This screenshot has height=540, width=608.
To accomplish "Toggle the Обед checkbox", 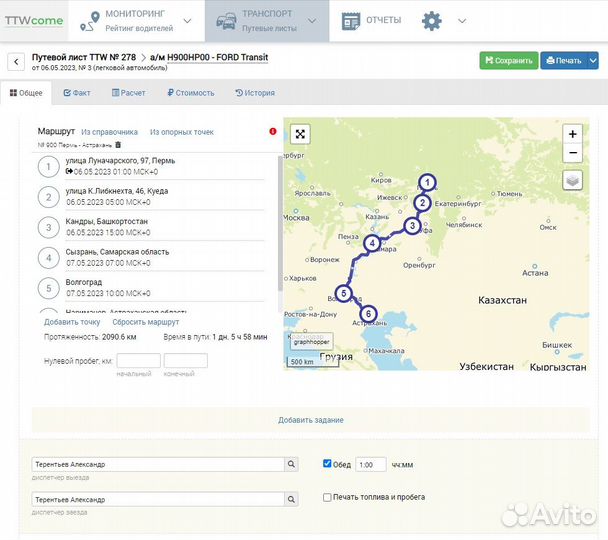I will coord(327,464).
